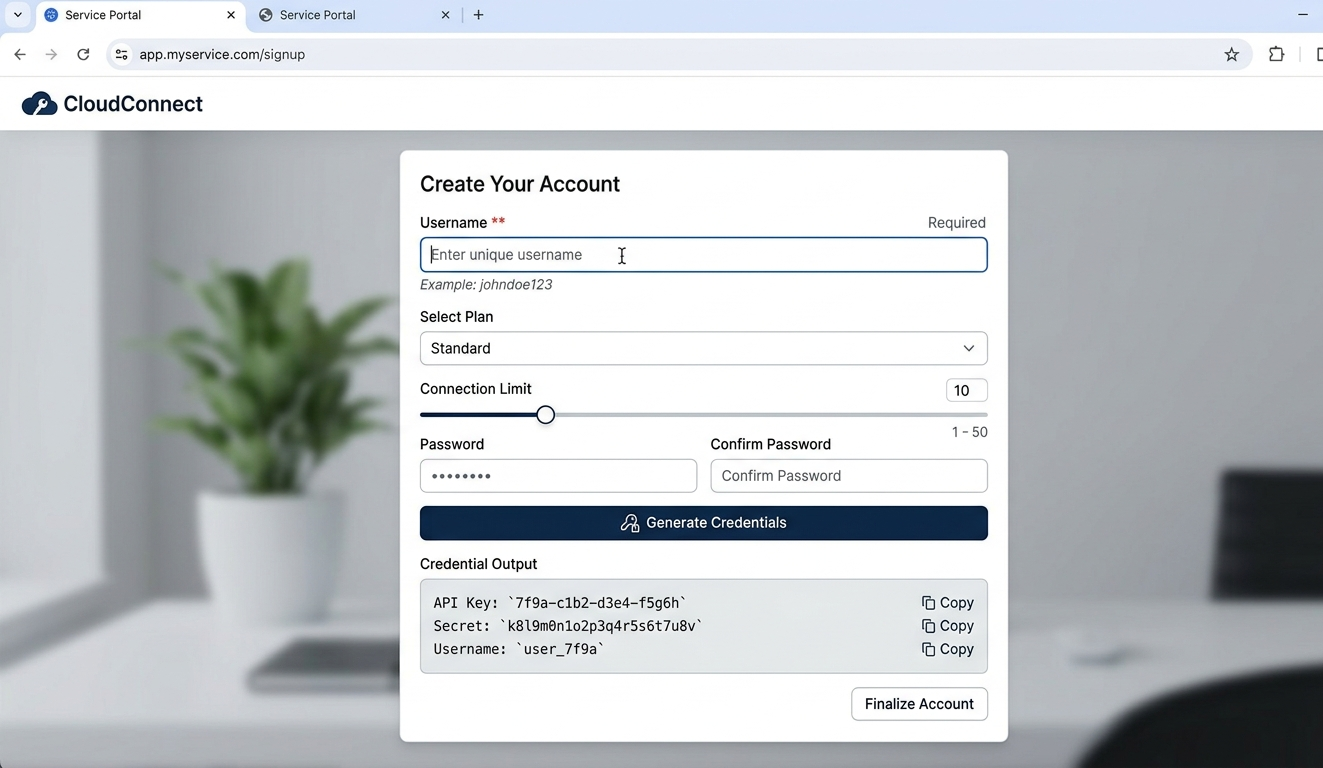Click the address bar URL app.myservice.com/signup
This screenshot has height=768, width=1323.
point(222,55)
